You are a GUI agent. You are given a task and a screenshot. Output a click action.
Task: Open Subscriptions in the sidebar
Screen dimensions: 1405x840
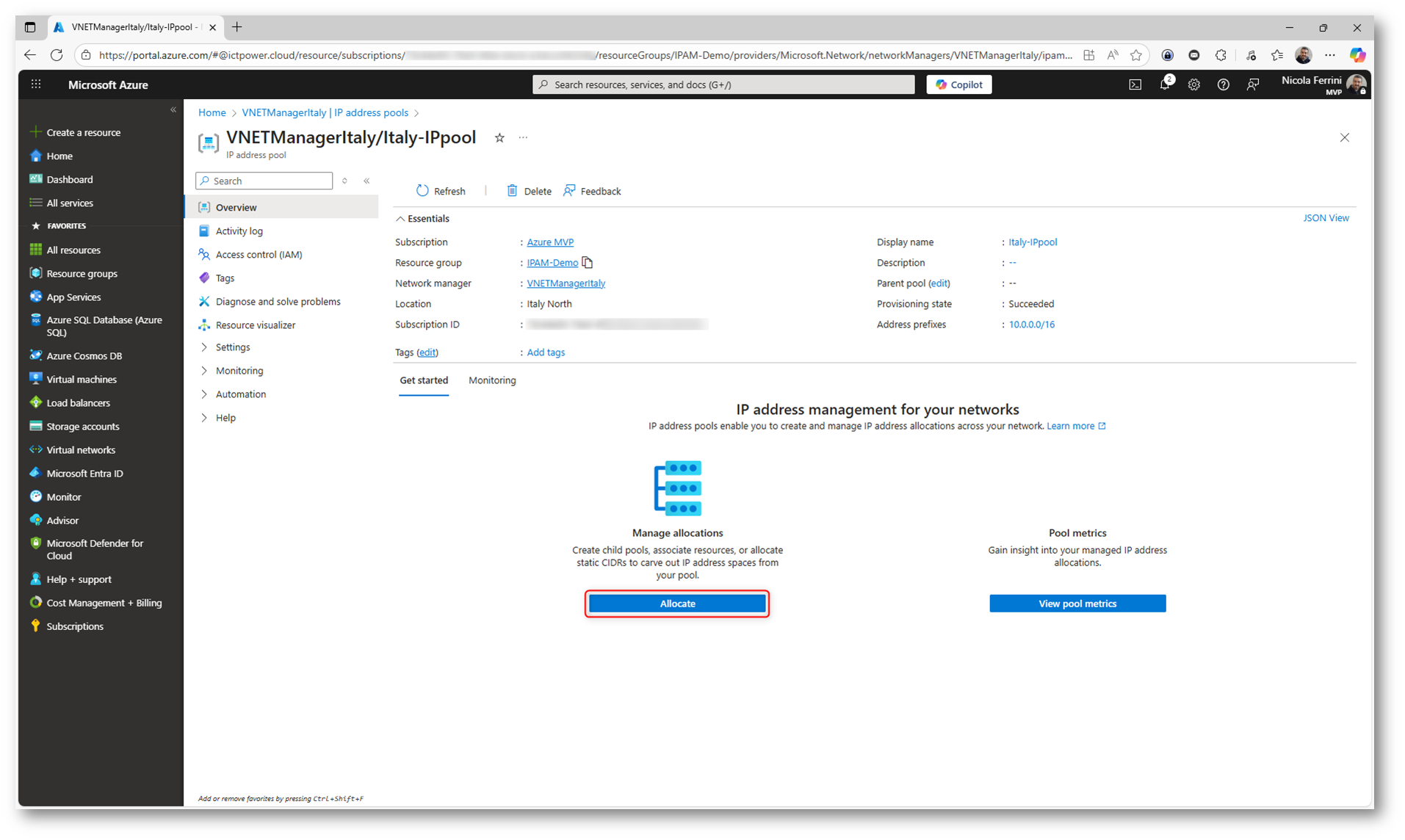point(75,626)
